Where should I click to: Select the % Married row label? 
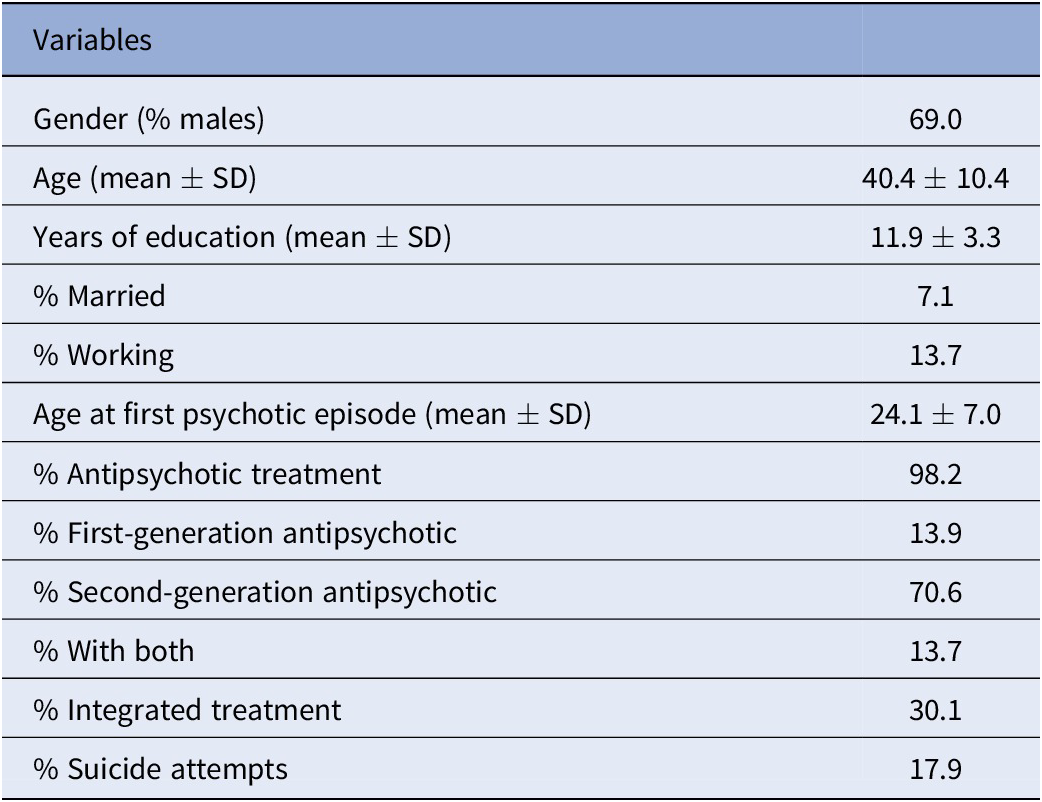pyautogui.click(x=100, y=297)
